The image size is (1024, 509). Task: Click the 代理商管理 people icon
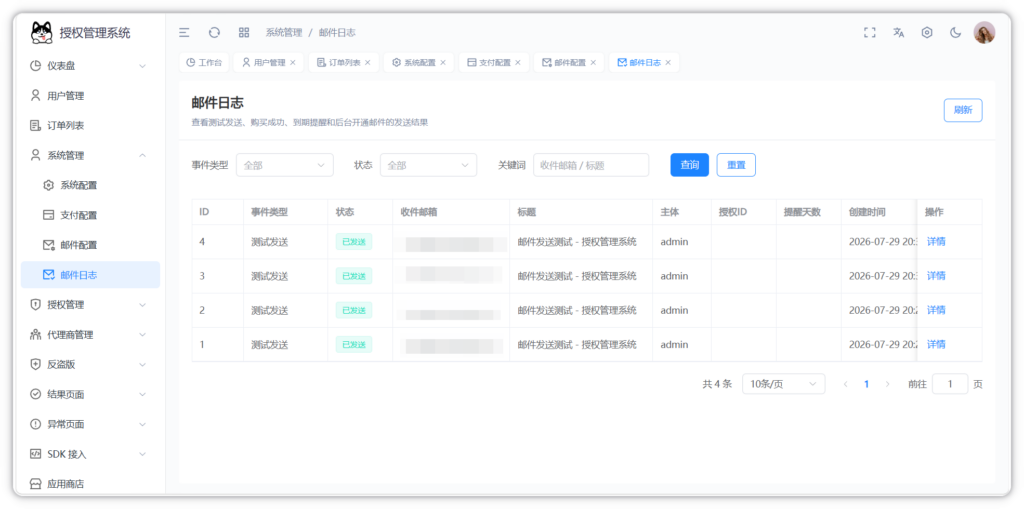(x=36, y=335)
